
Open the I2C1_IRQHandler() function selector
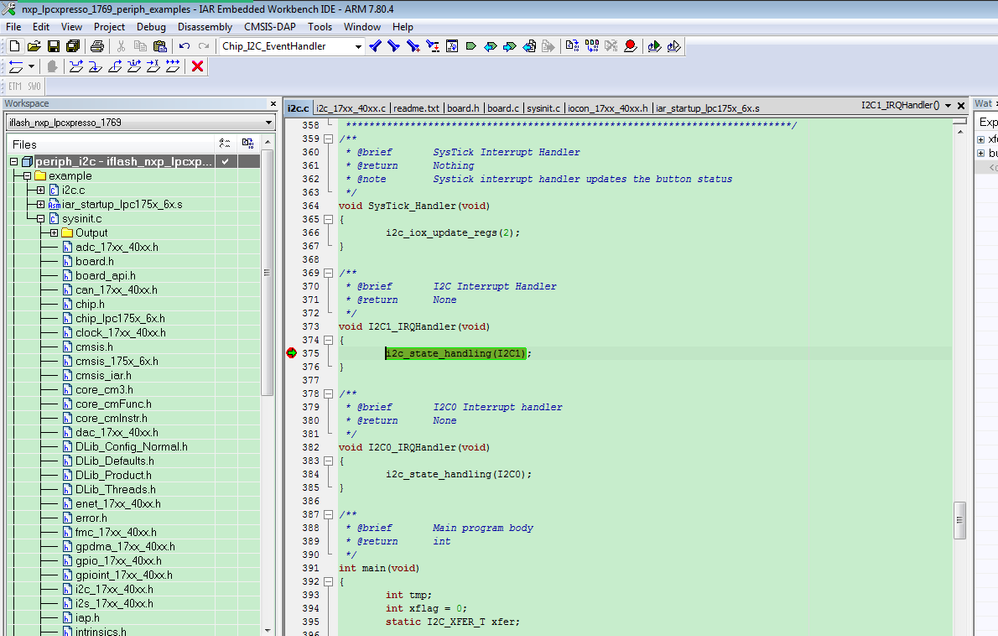[947, 105]
